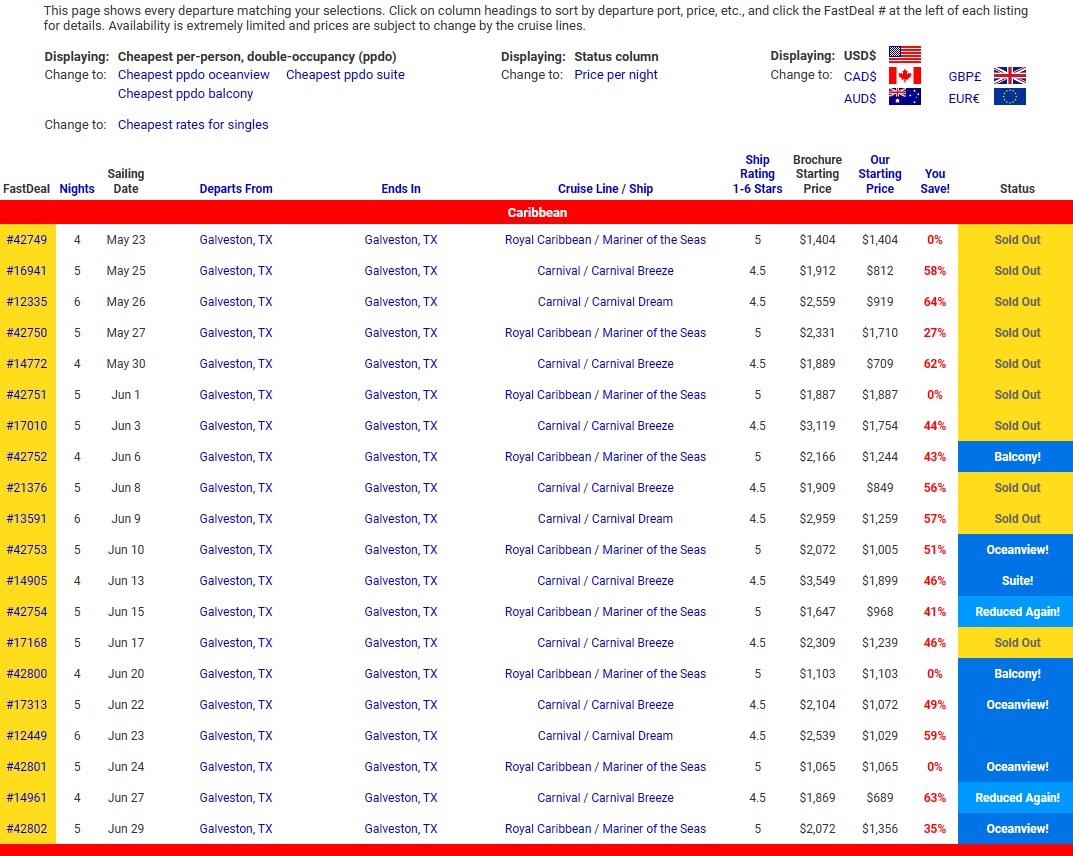Viewport: 1073px width, 856px height.
Task: Open FastDeal #42800 details
Action: (x=27, y=674)
